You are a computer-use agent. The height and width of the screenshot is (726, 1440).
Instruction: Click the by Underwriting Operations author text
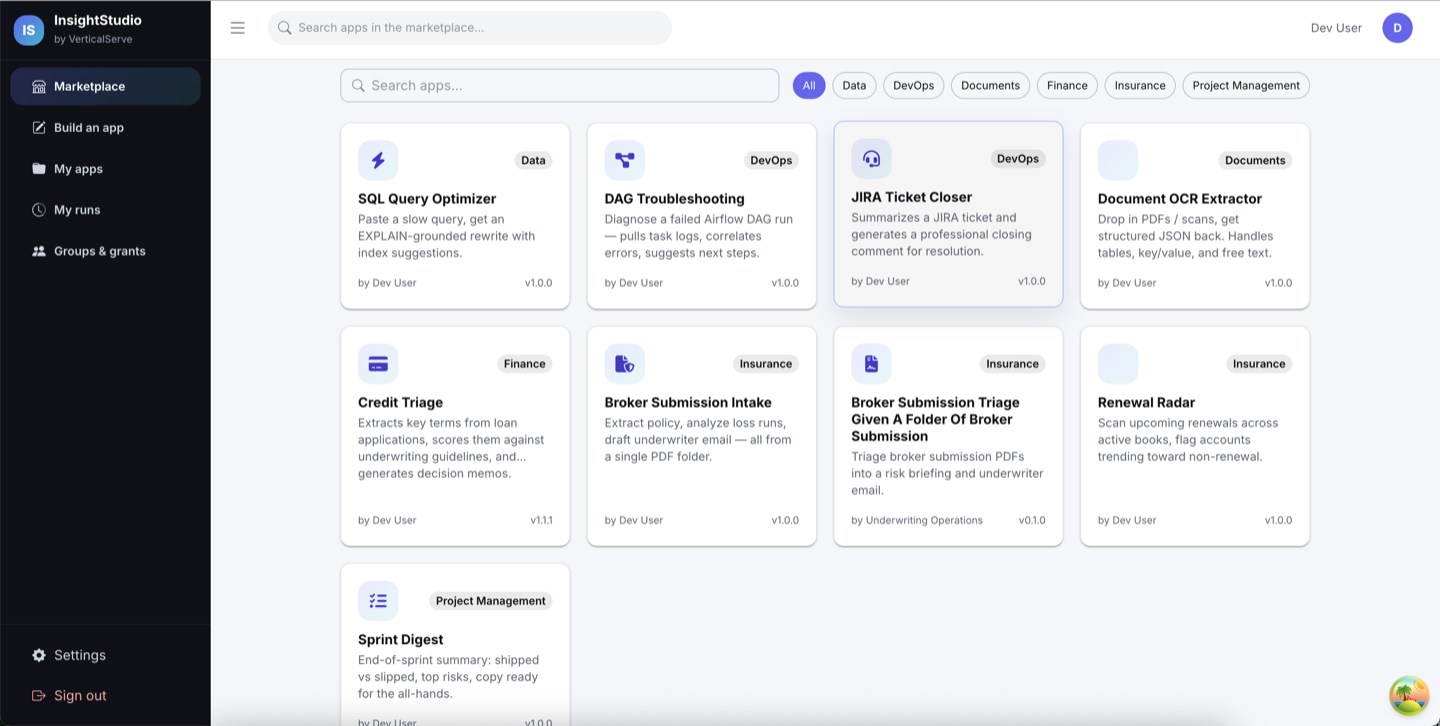917,520
